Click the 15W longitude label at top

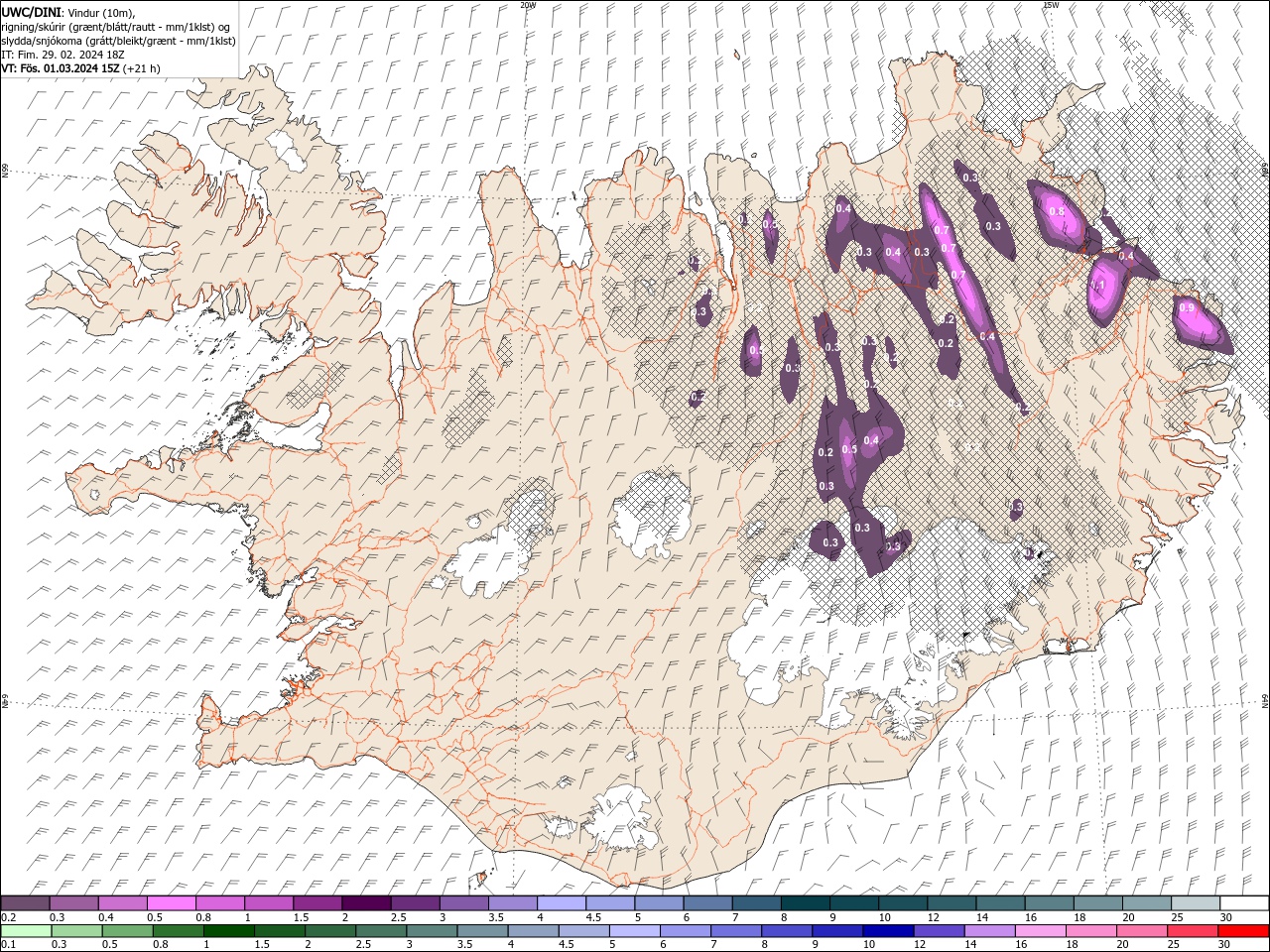click(x=1051, y=5)
